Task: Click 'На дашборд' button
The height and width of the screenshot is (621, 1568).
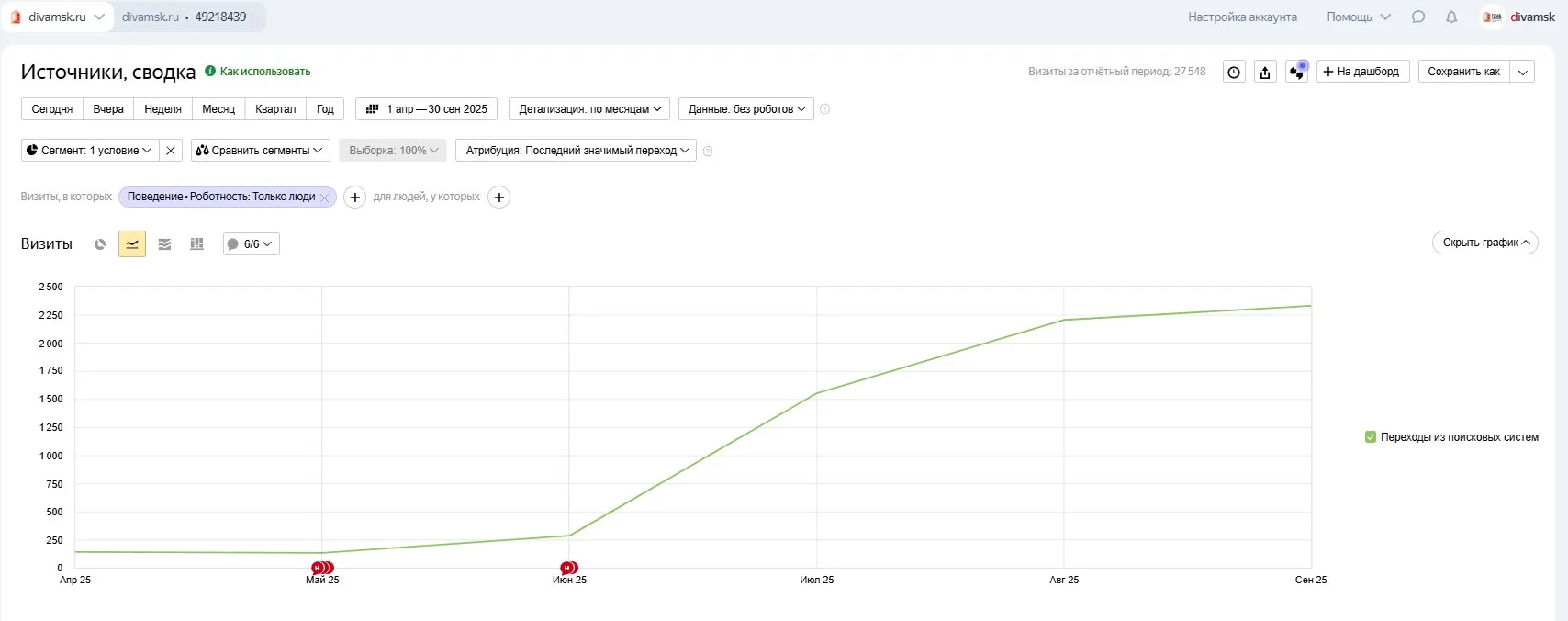Action: tap(1362, 72)
